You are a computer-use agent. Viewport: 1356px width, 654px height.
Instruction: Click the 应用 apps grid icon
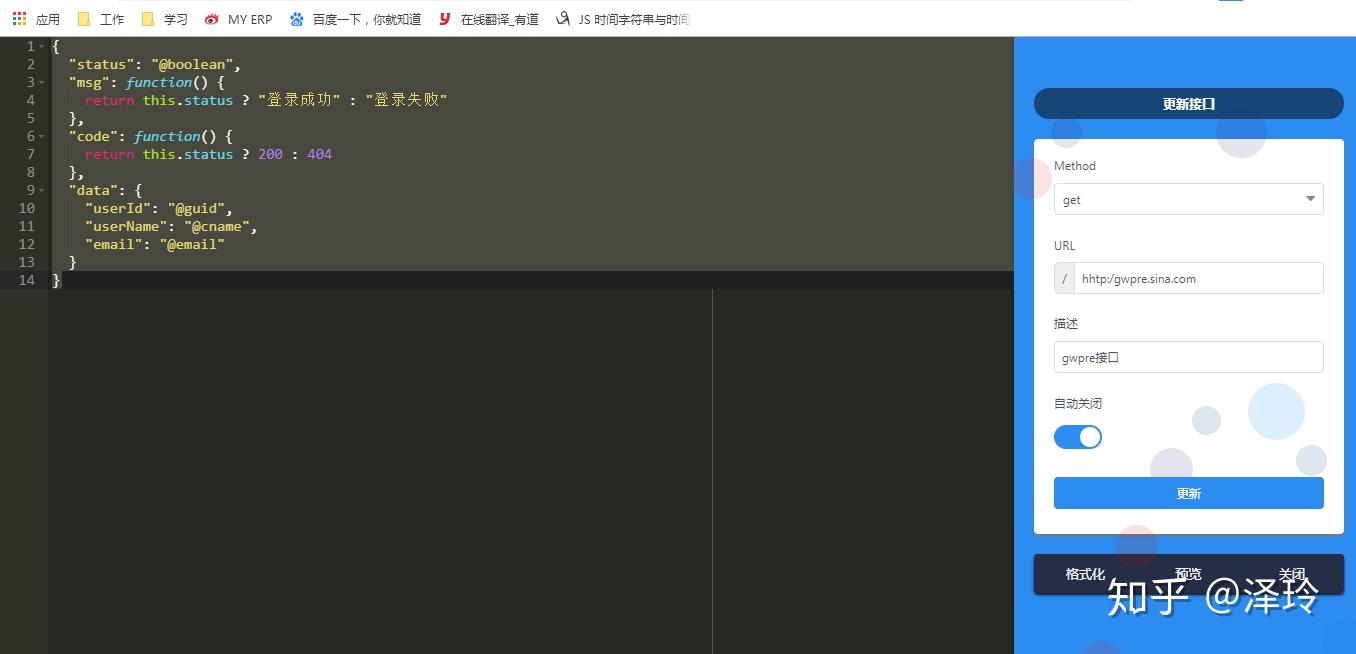[18, 18]
